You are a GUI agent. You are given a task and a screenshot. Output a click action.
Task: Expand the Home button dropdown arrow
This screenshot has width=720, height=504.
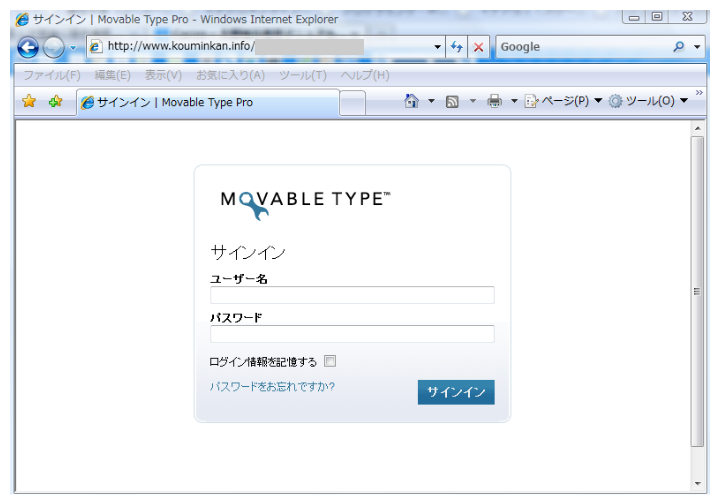431,101
